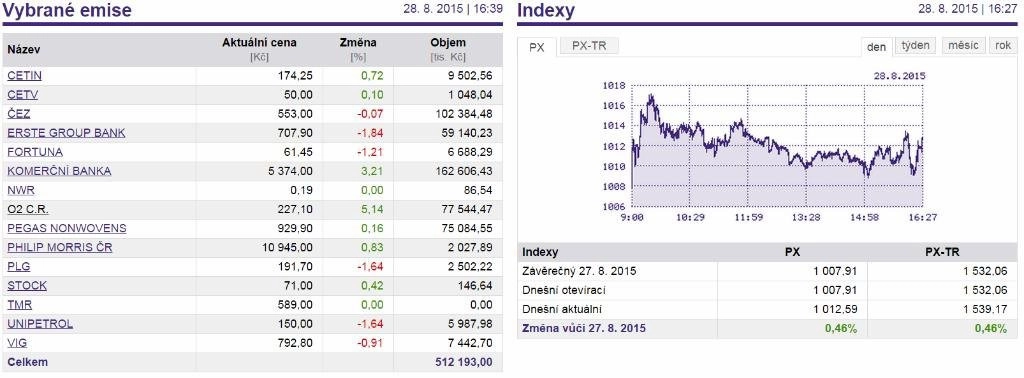Viewport: 1024px width, 378px height.
Task: Open PEGAS NONWOVENS details
Action: (67, 228)
